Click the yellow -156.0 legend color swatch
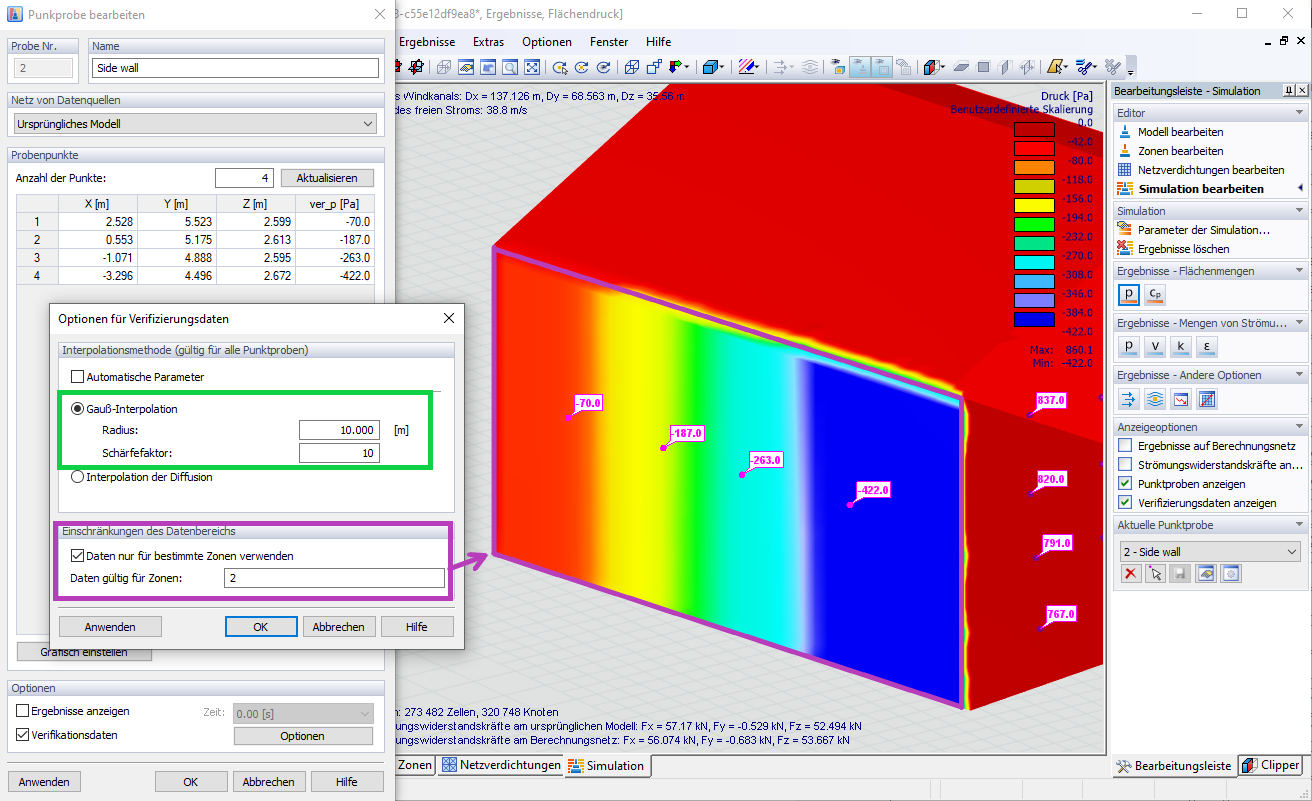Screen dimensions: 1312x801 click(x=1033, y=206)
